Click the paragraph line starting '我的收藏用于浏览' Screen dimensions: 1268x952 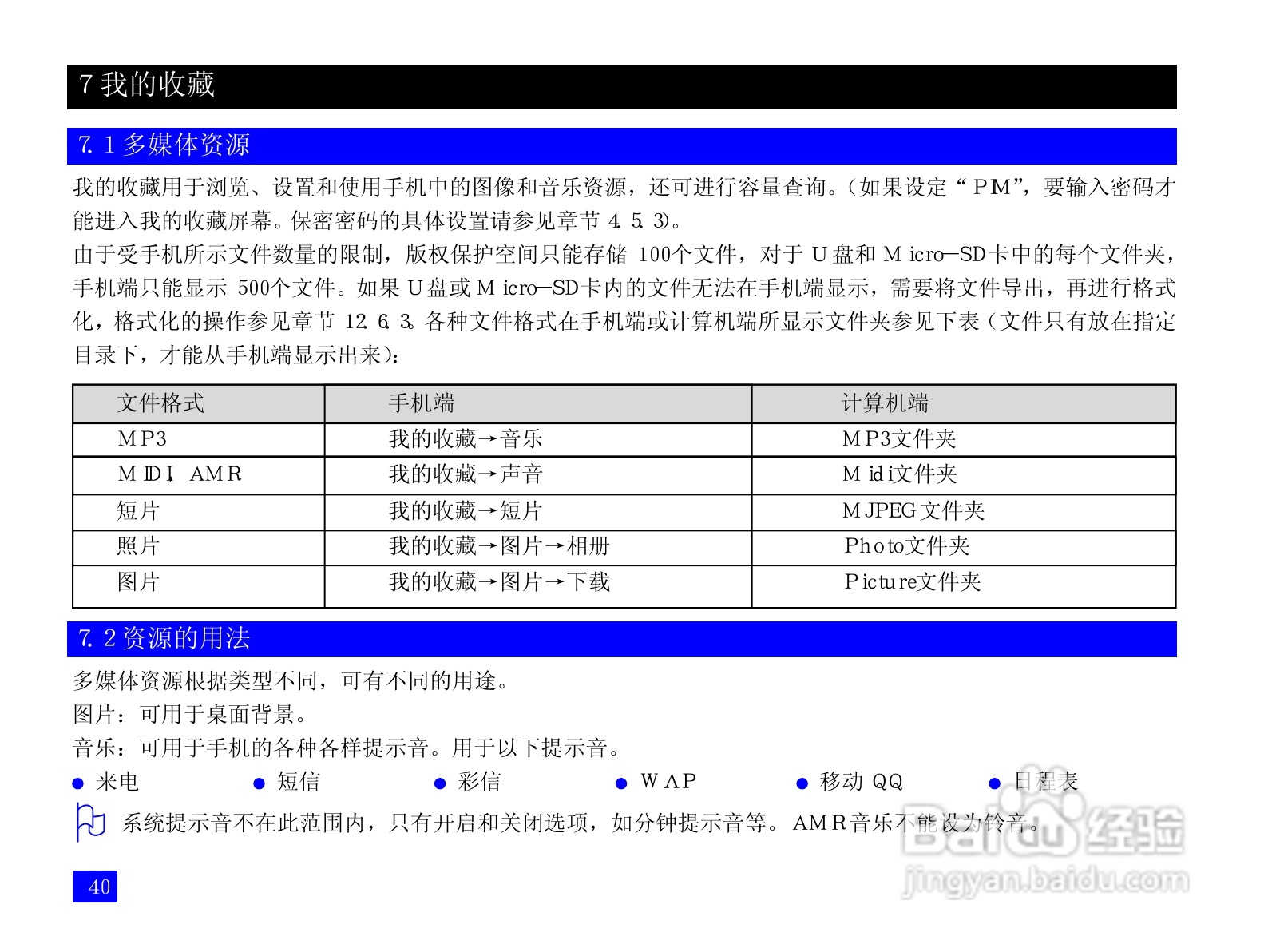624,187
